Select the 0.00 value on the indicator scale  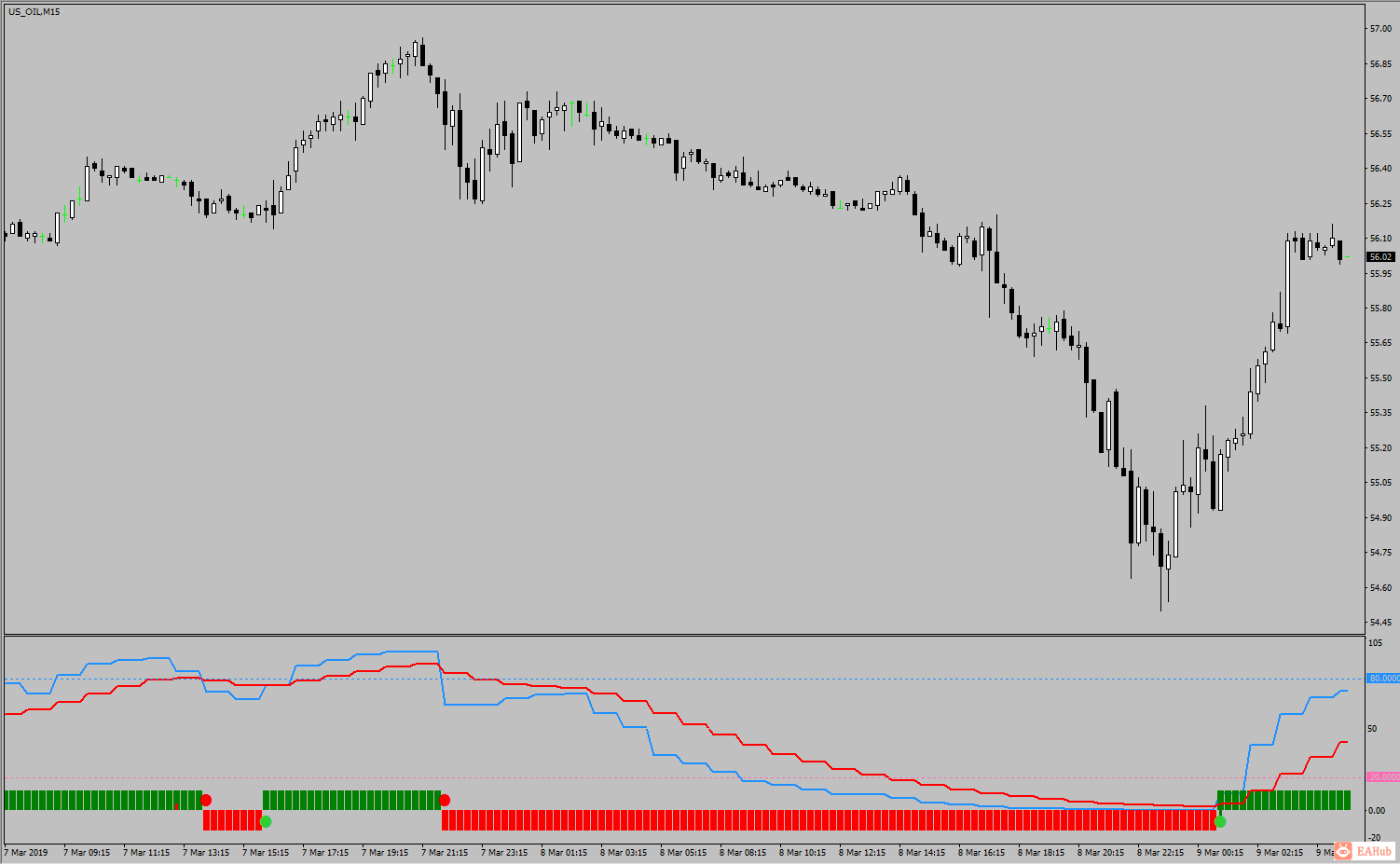pos(1377,811)
